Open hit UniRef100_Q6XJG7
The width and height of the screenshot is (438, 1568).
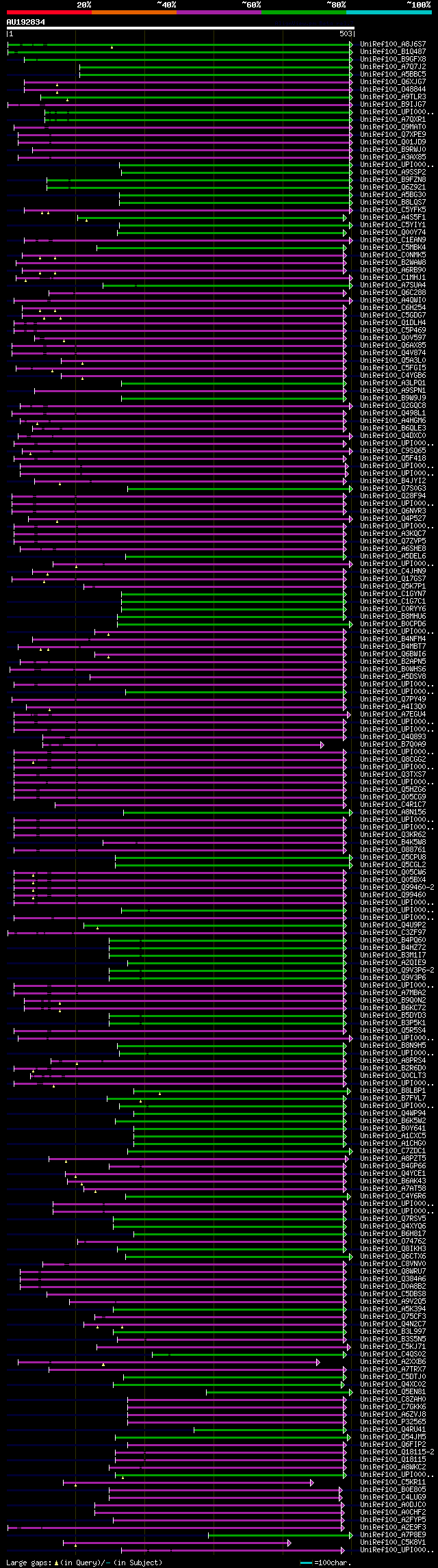pyautogui.click(x=393, y=81)
